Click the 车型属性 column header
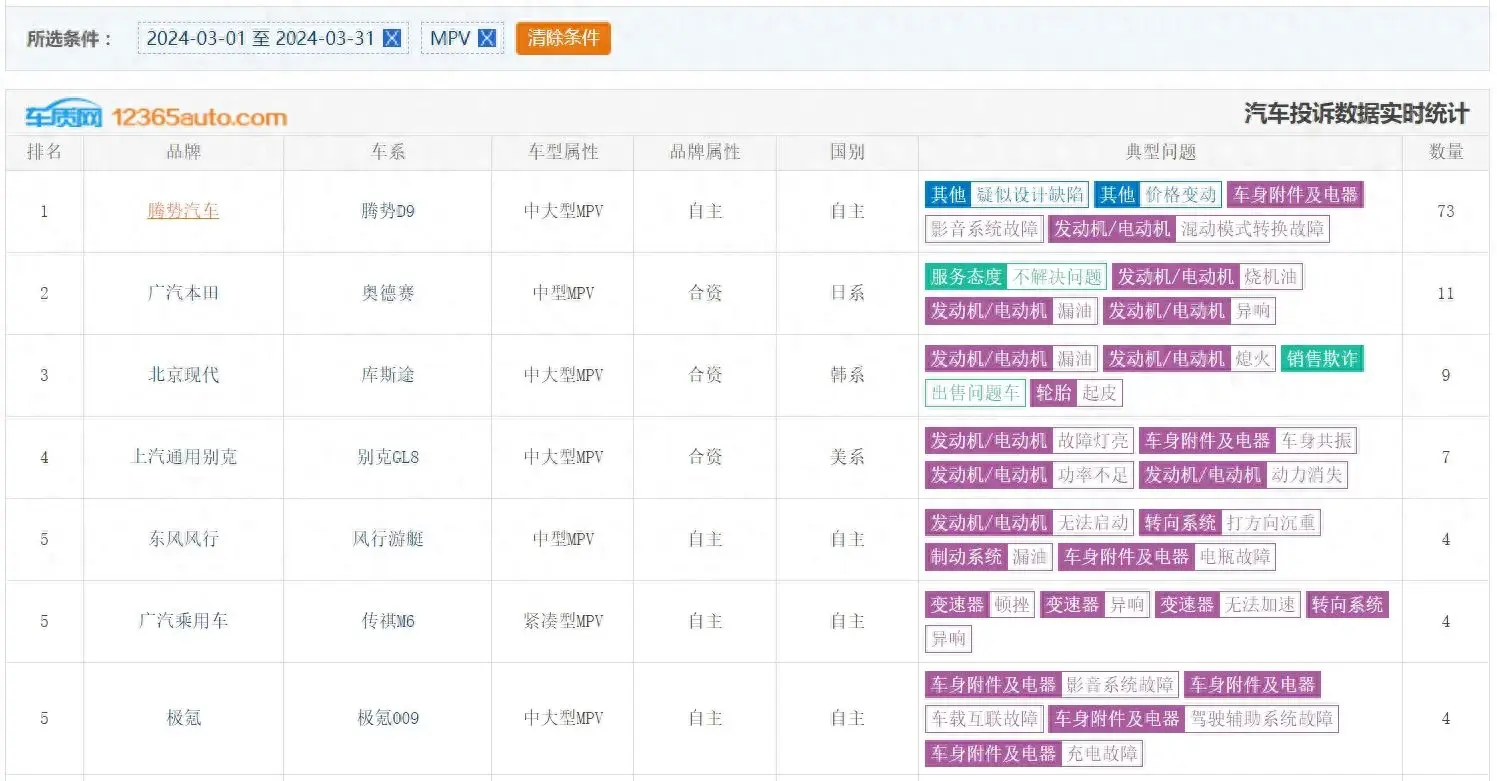The height and width of the screenshot is (781, 1497). tap(563, 152)
